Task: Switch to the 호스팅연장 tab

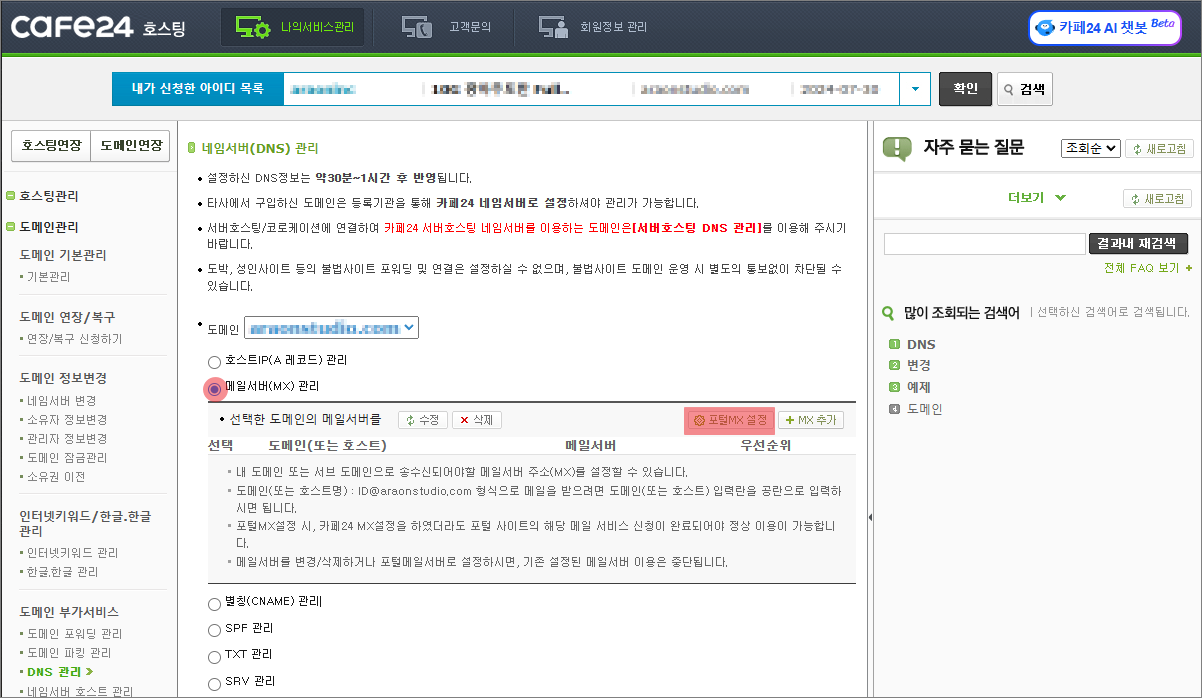Action: [x=51, y=146]
